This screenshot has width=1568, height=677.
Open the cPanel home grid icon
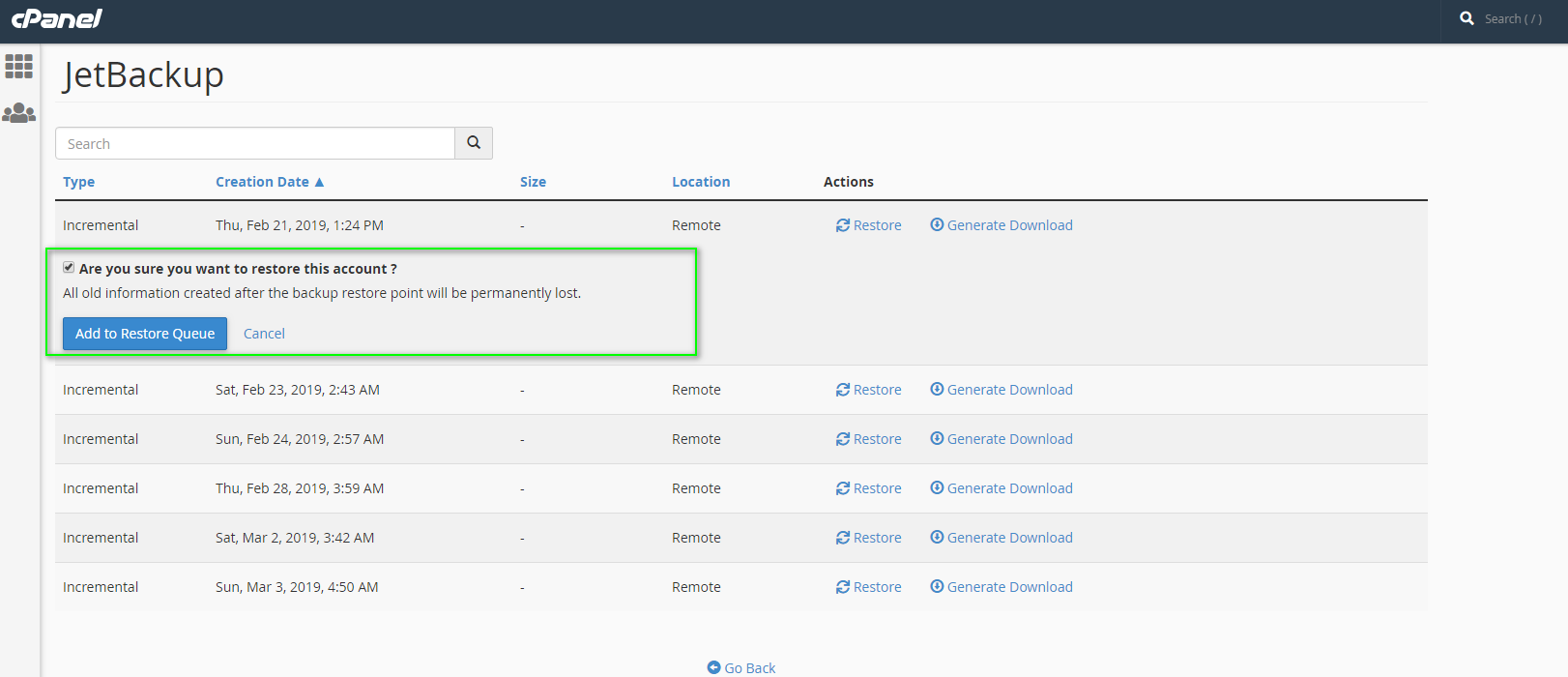[x=19, y=66]
